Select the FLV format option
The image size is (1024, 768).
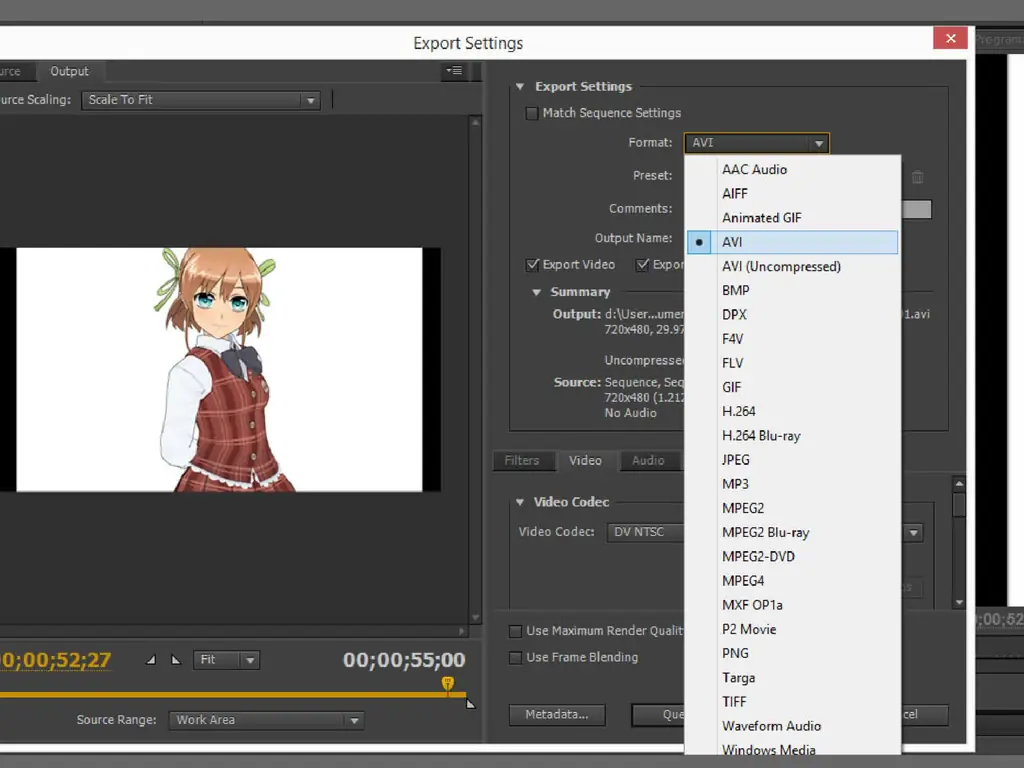click(793, 363)
